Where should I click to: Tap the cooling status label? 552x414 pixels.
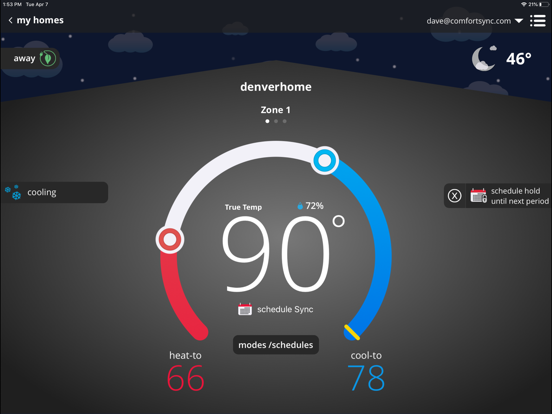[42, 192]
